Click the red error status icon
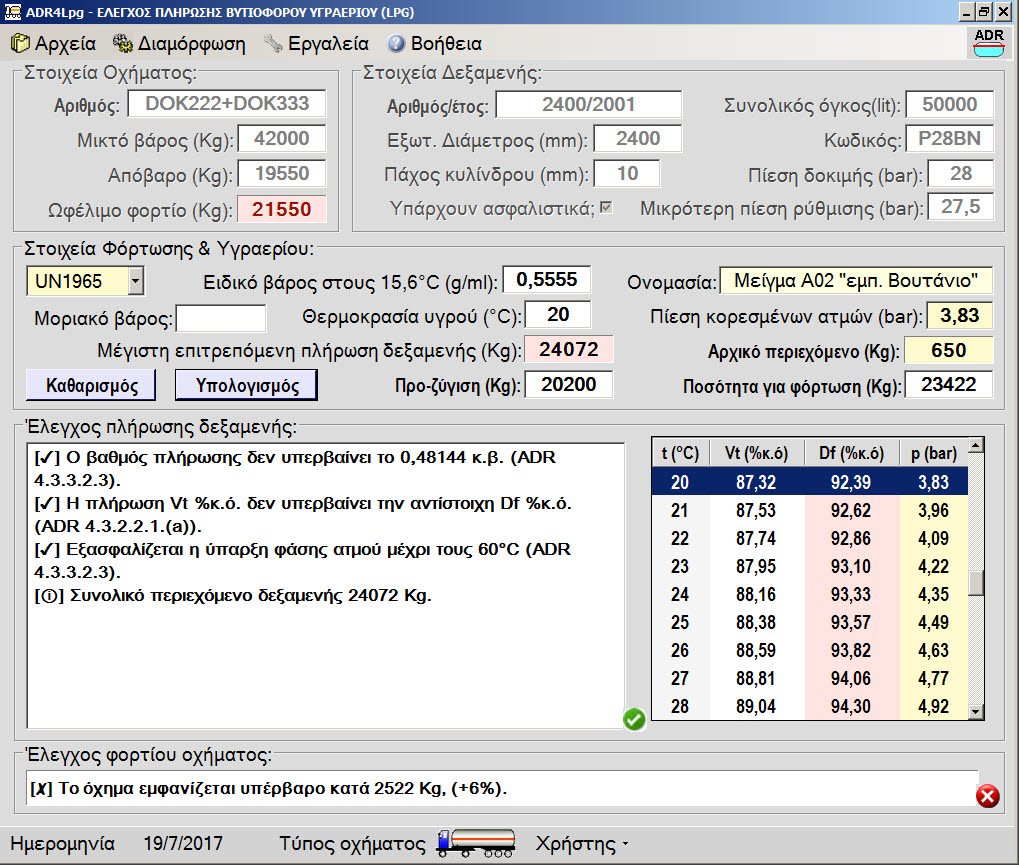 click(988, 796)
